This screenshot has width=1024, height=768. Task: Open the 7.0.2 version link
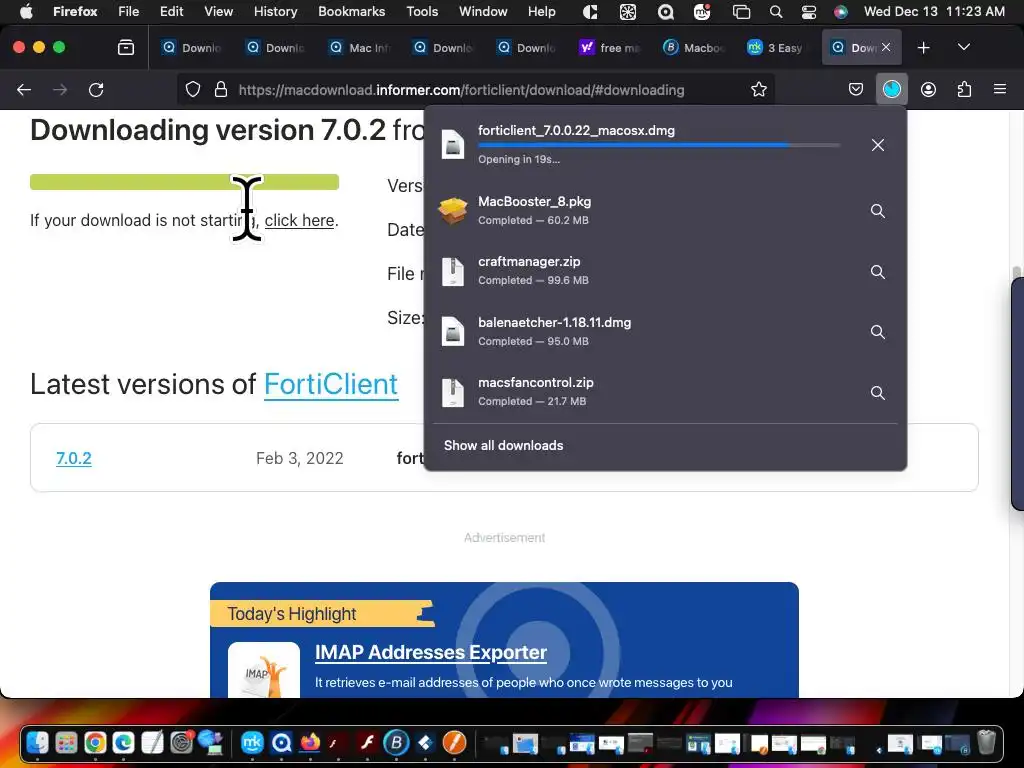tap(74, 458)
